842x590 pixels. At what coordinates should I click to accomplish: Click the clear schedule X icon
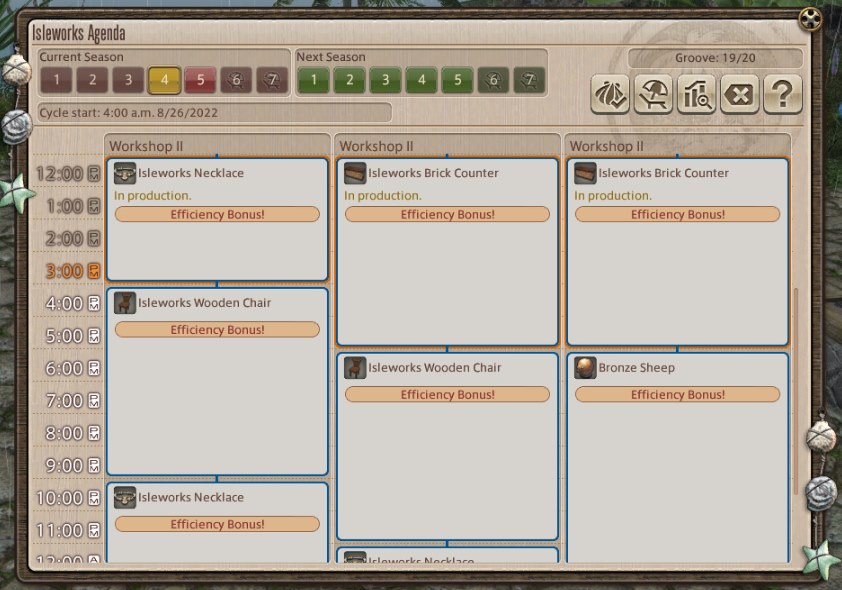[x=739, y=94]
